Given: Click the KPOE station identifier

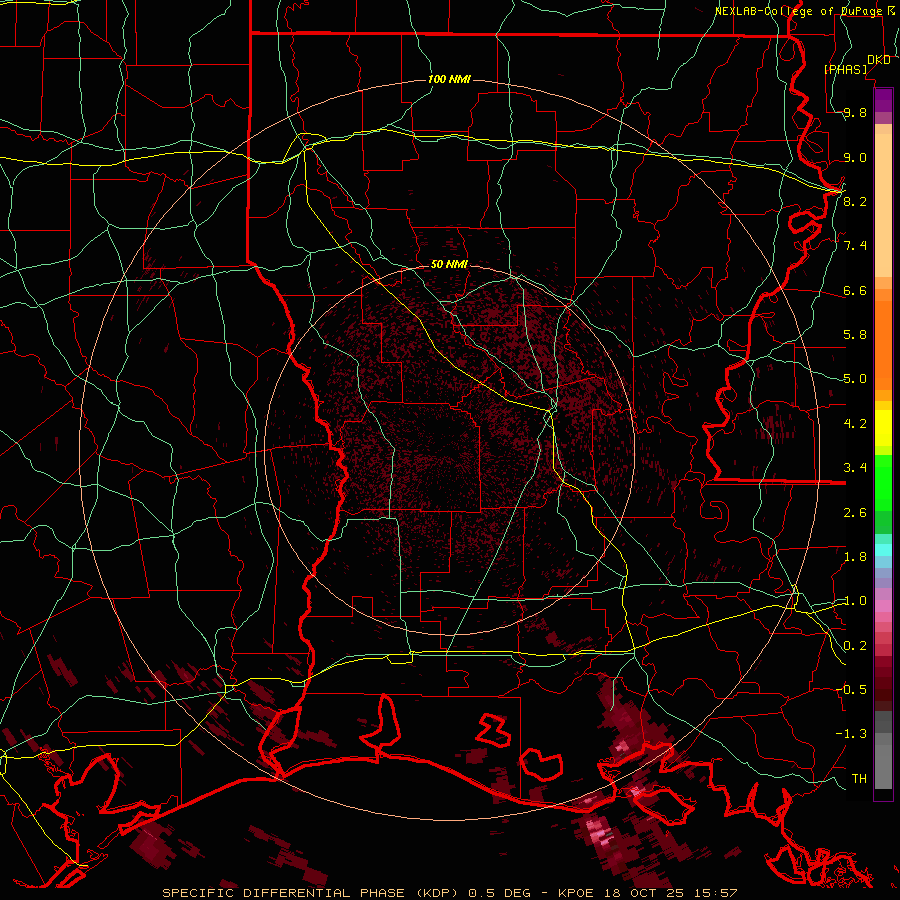Looking at the screenshot, I should (x=577, y=893).
